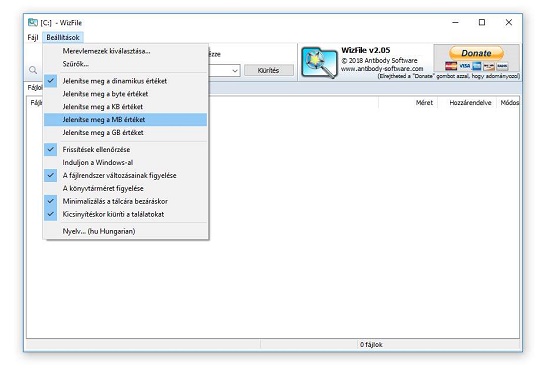The height and width of the screenshot is (371, 550).
Task: Open Nyelv... (hu Hungarian) language entry
Action: [x=126, y=231]
